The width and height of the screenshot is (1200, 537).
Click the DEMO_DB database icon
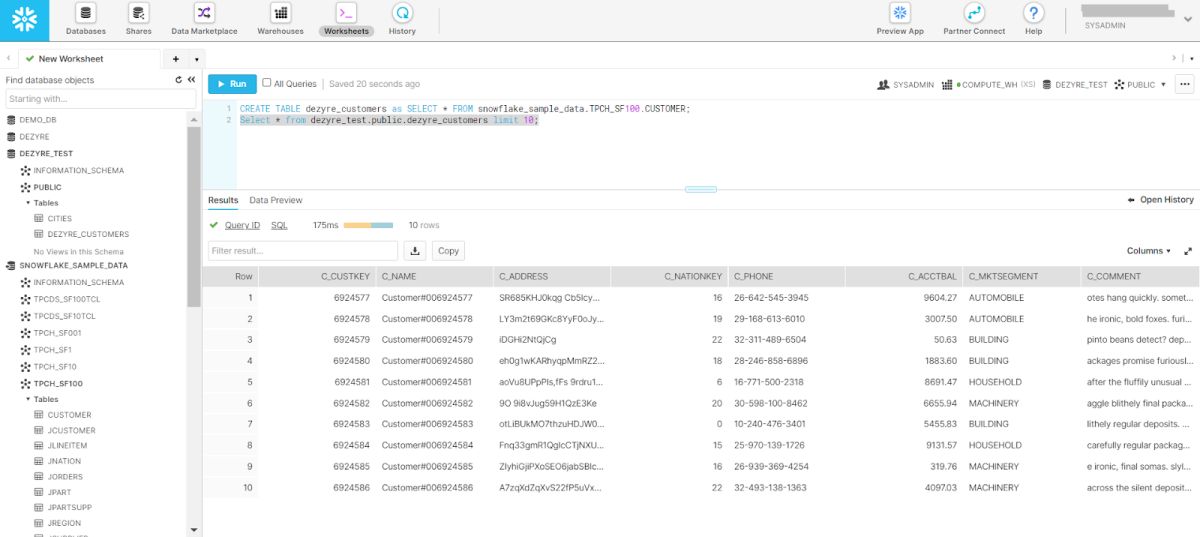click(x=11, y=120)
